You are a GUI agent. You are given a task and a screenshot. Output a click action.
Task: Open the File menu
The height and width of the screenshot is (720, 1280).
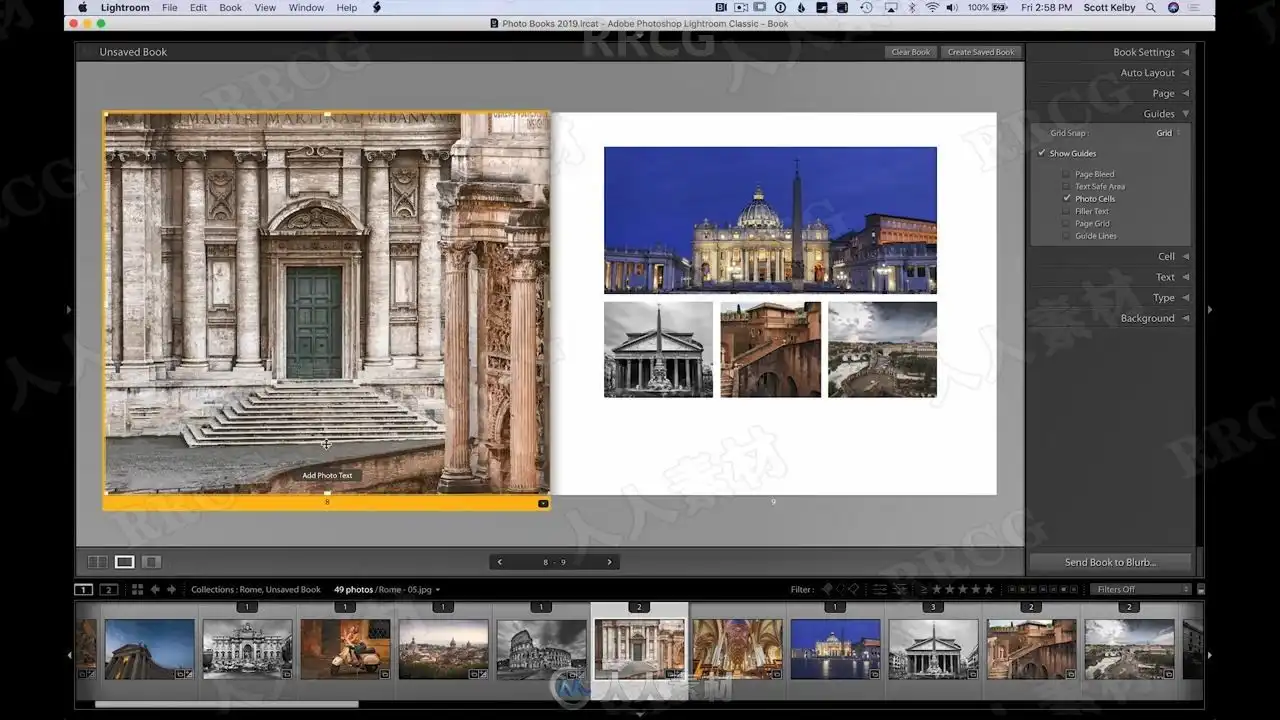(x=170, y=8)
